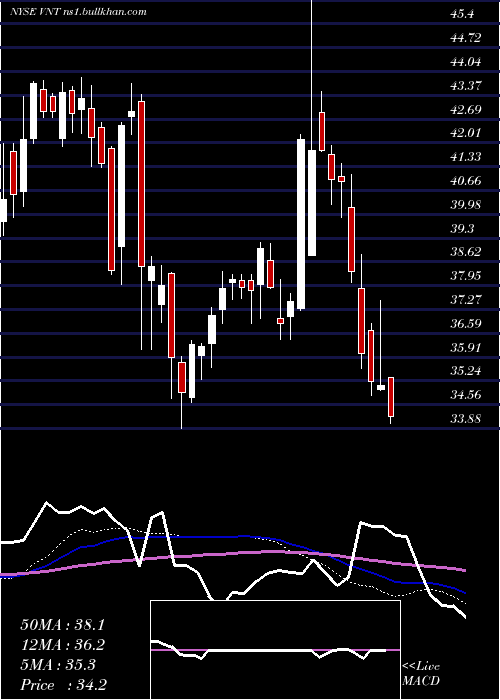Click the last red candlestick near 34.56
Viewport: 500px width, 700px height.
pyautogui.click(x=391, y=397)
